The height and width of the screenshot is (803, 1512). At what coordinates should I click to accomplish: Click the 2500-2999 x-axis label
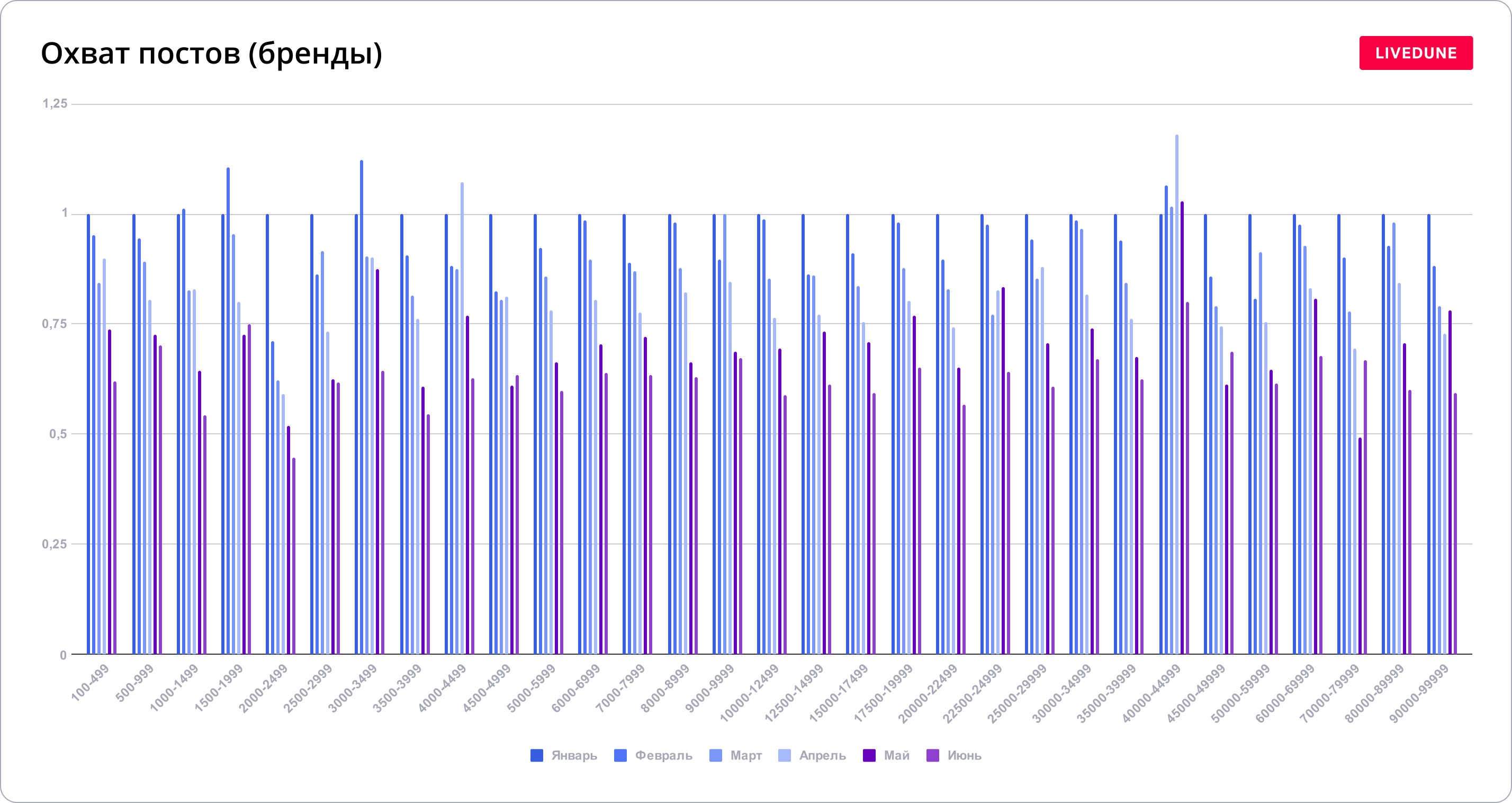(x=308, y=688)
